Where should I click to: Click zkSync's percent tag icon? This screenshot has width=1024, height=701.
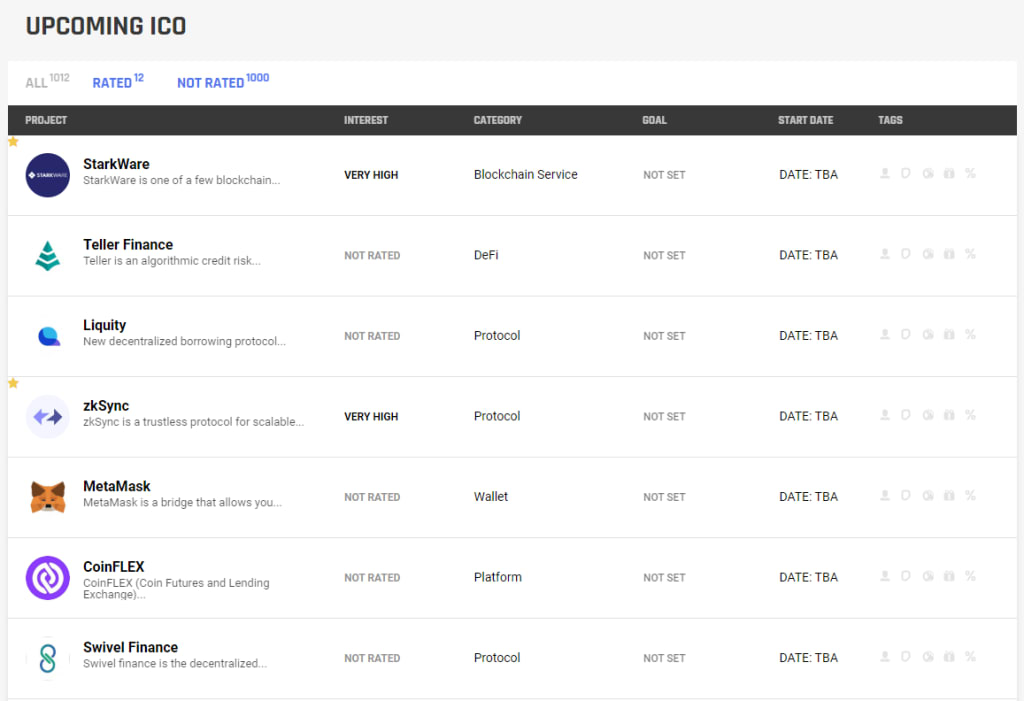click(x=970, y=415)
